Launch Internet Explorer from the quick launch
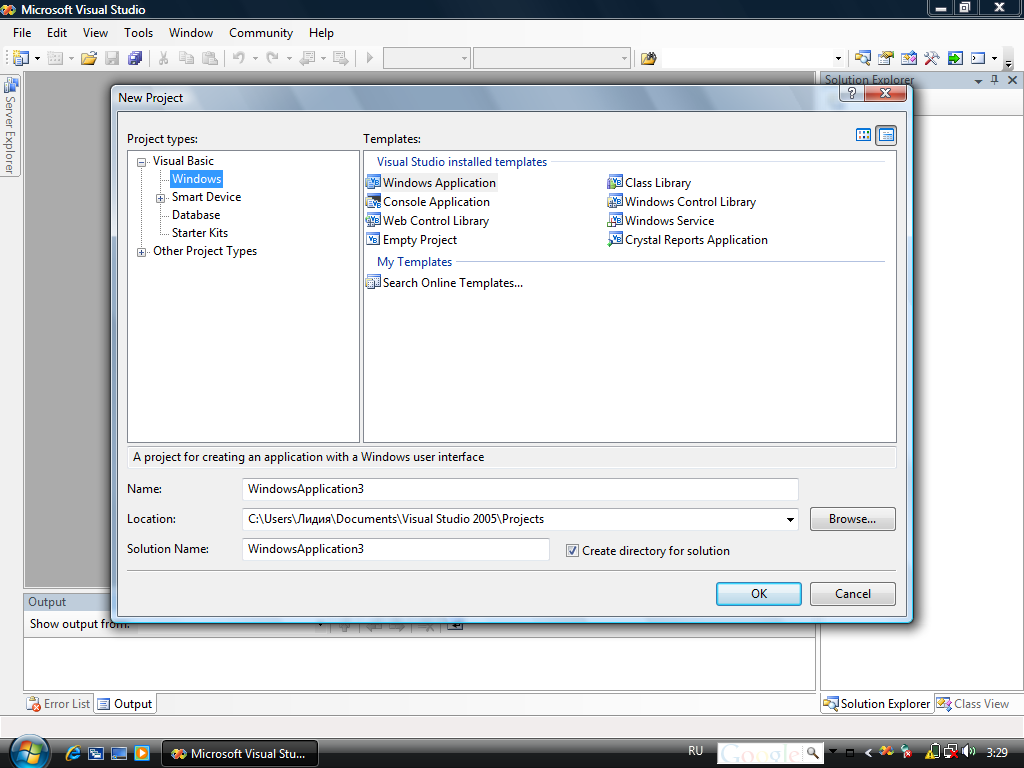The height and width of the screenshot is (768, 1024). pos(73,753)
